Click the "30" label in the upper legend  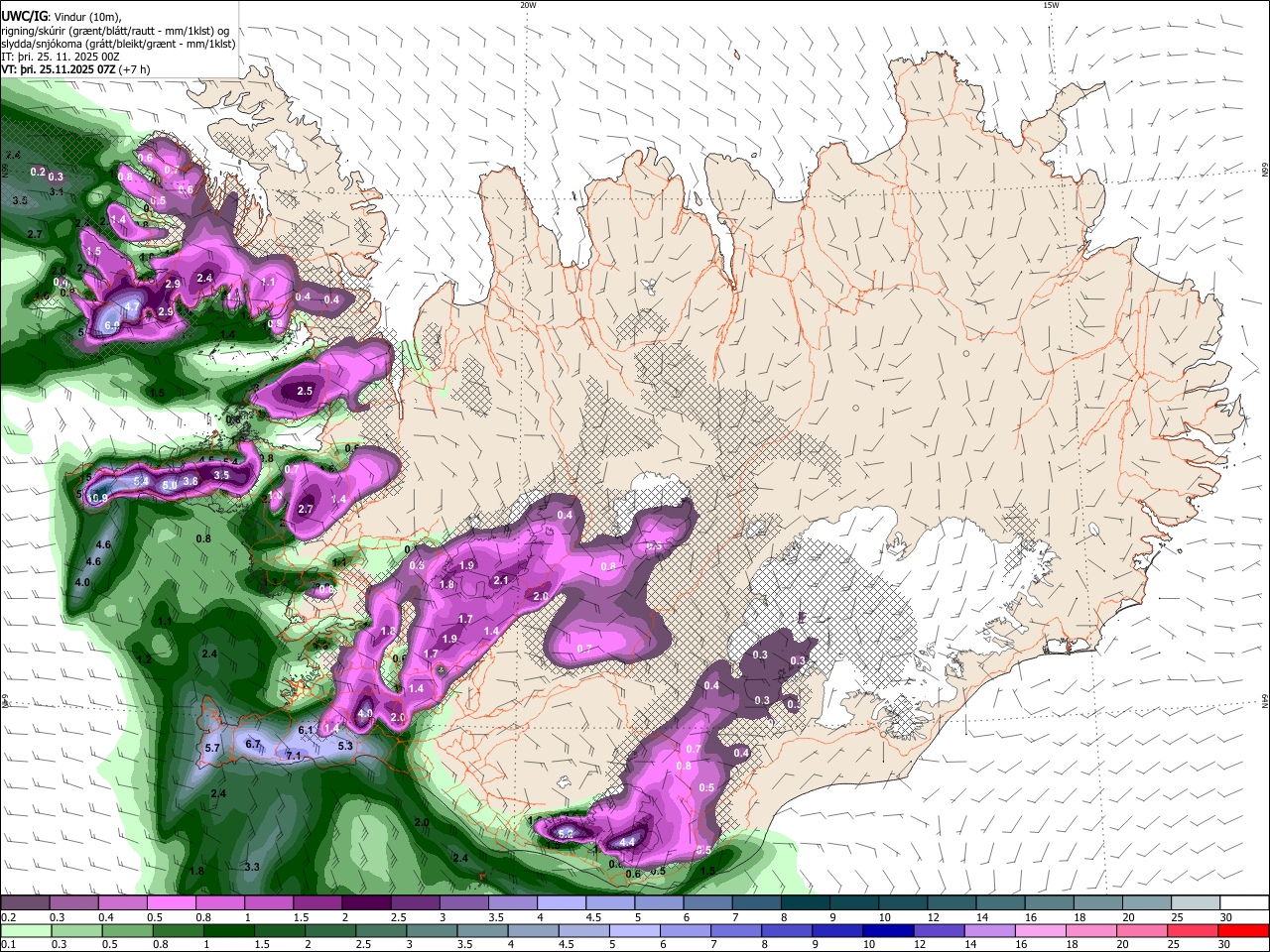point(1225,917)
